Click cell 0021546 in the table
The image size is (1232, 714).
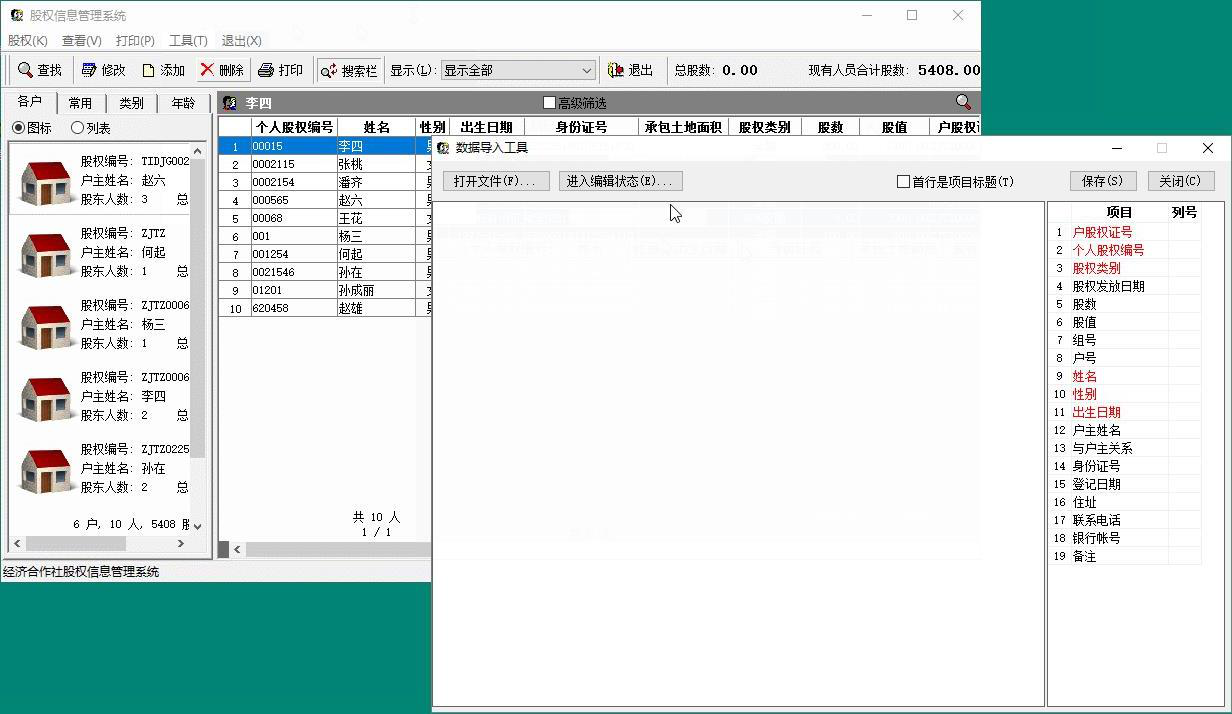coord(294,272)
